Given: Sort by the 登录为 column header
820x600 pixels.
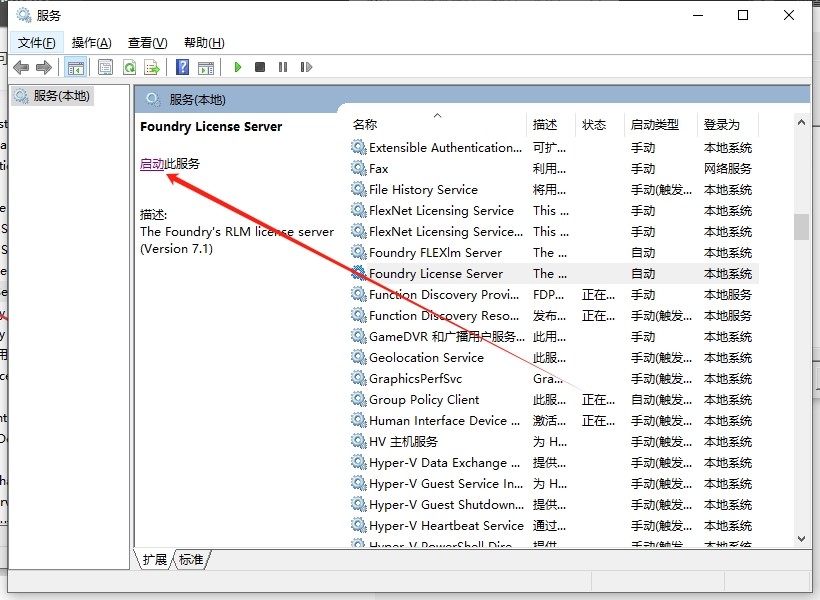Looking at the screenshot, I should [728, 124].
